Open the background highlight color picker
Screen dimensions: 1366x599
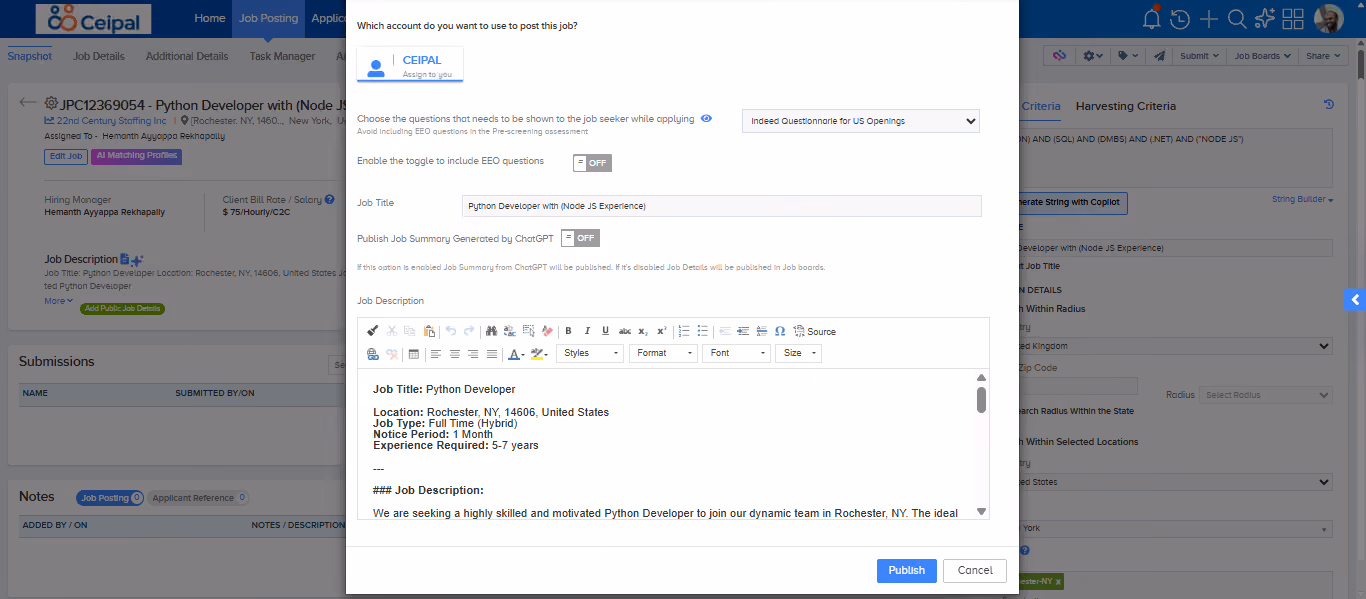[540, 353]
